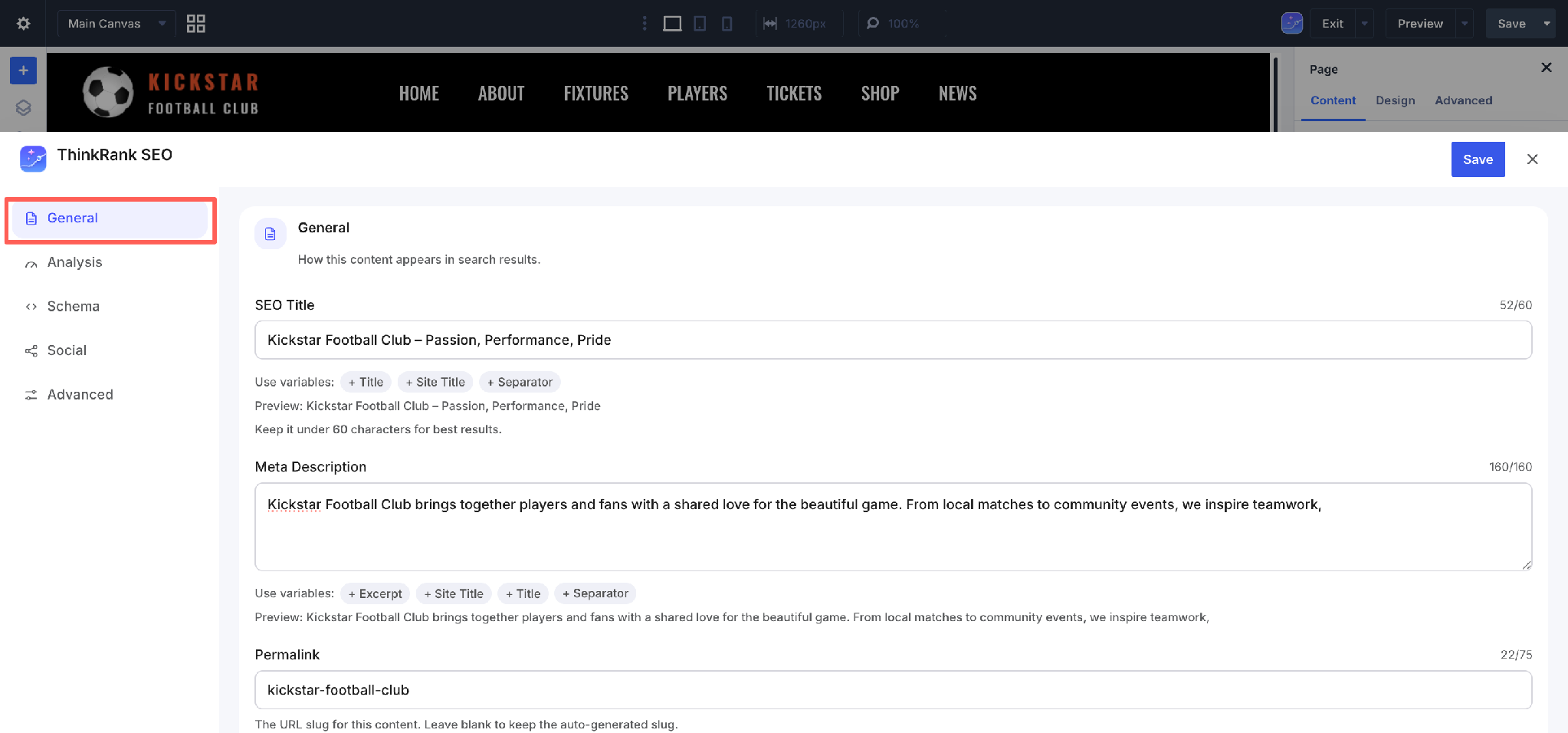Click the Meta Description resize handle
The image size is (1568, 733).
point(1526,565)
